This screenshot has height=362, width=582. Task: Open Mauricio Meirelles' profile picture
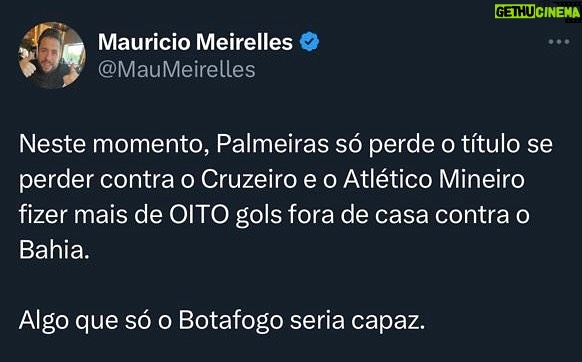click(52, 55)
